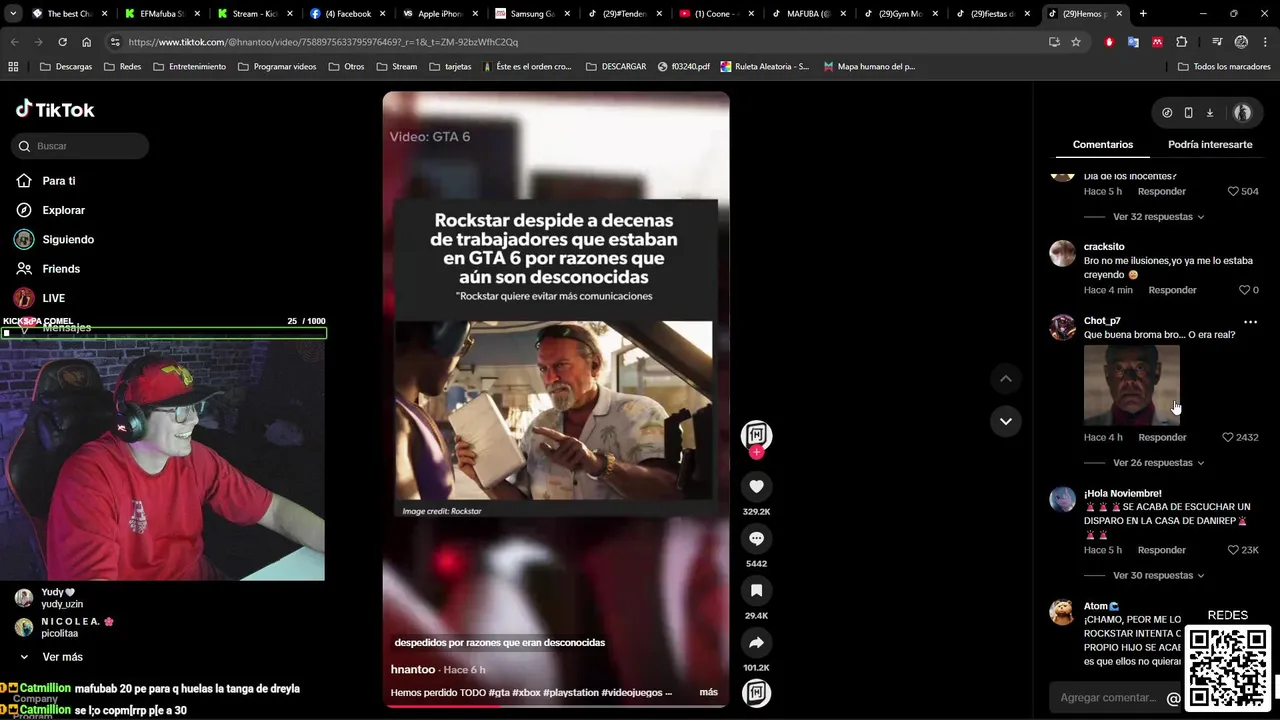
Task: Expand Ver más in followed accounts
Action: (62, 657)
